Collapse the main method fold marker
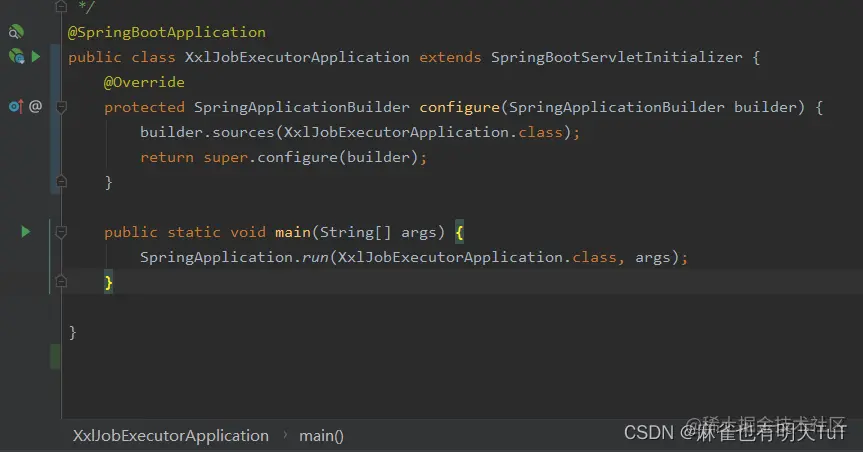Image resolution: width=863 pixels, height=452 pixels. [x=61, y=232]
